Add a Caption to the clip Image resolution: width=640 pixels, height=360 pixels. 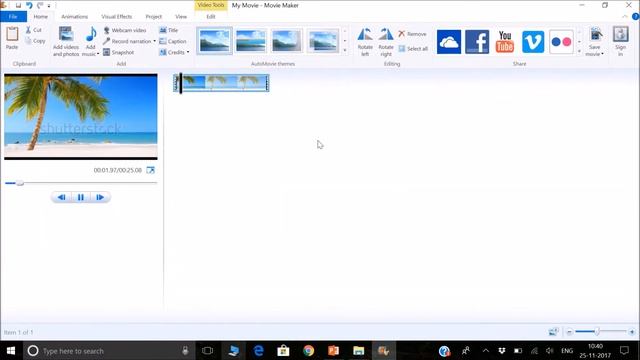coord(173,41)
